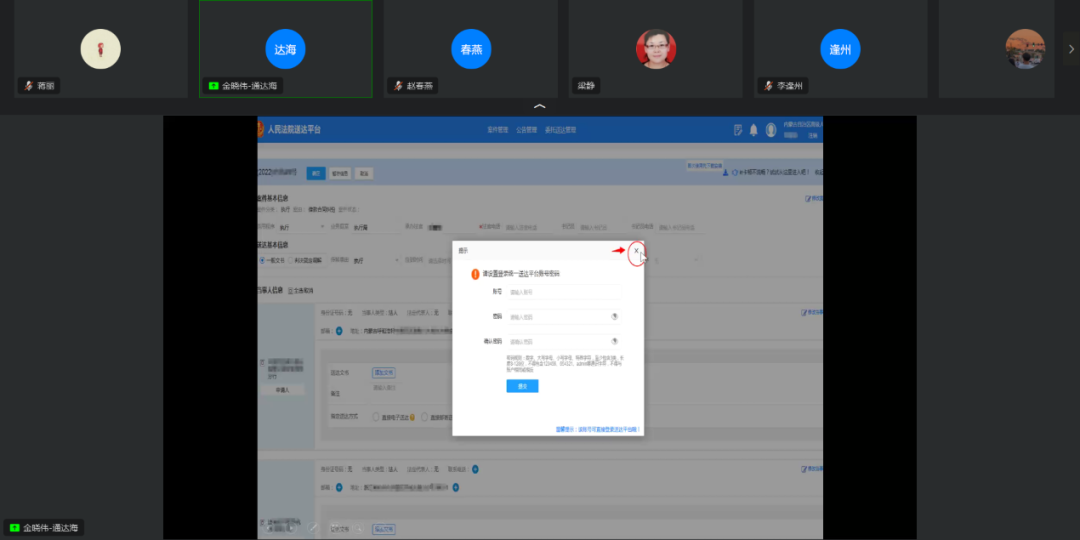Open the 案件管理 nav tab
1080x540 pixels.
497,129
